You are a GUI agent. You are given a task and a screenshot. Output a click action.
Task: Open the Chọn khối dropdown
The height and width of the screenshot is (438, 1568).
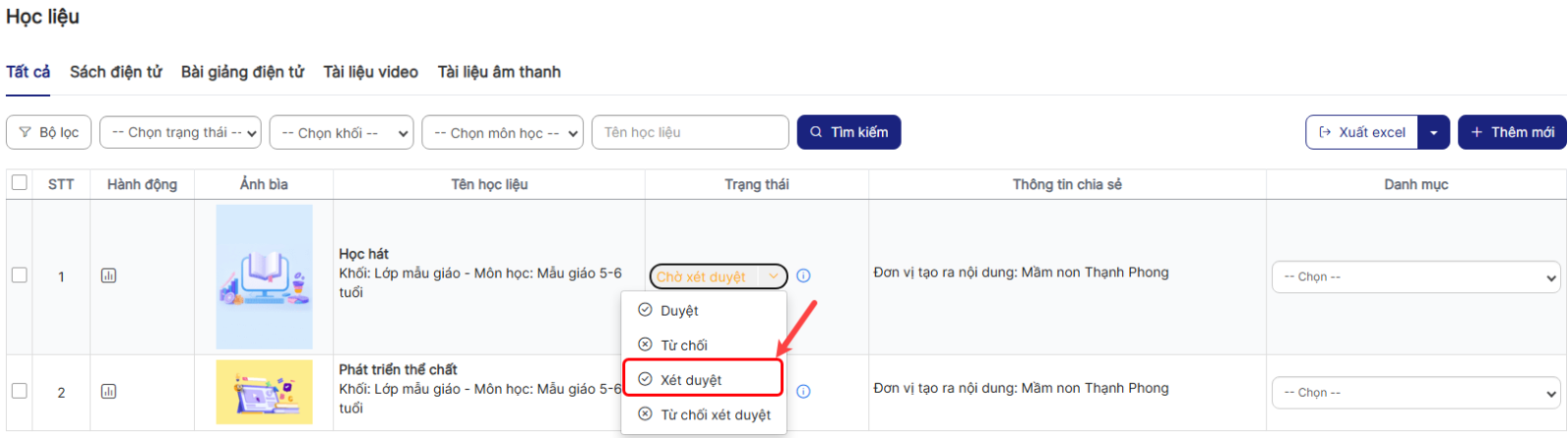click(341, 132)
